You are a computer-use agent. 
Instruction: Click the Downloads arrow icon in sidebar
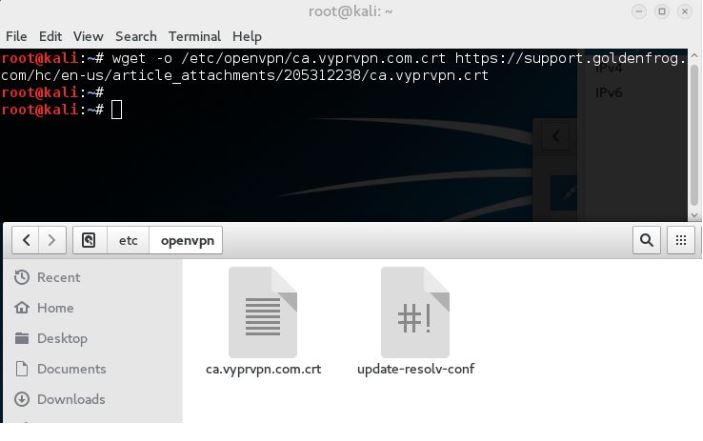(22, 399)
